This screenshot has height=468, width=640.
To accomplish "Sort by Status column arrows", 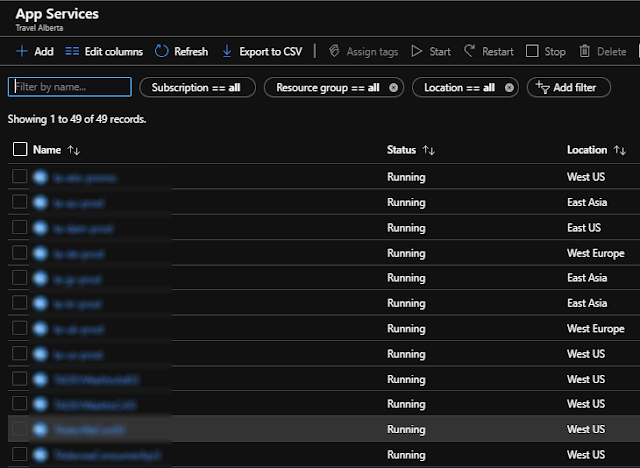I will [x=429, y=150].
